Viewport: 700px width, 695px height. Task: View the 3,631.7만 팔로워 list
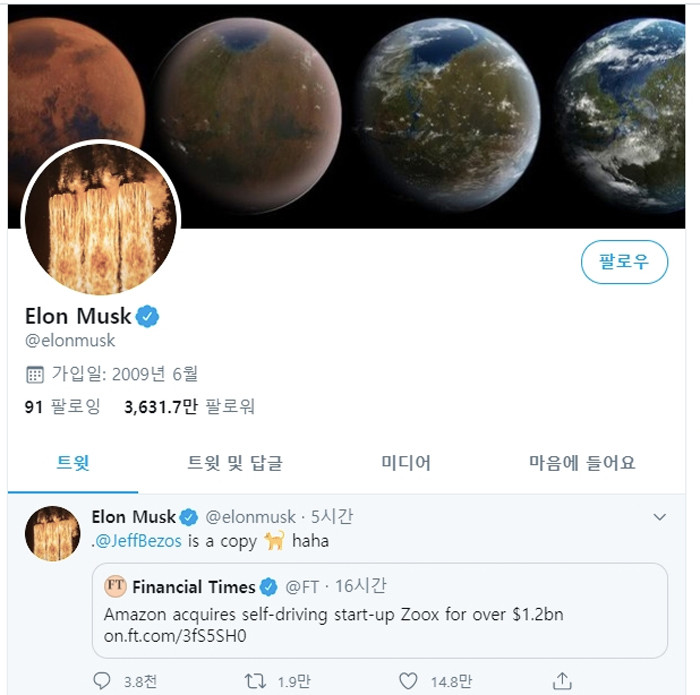[189, 407]
